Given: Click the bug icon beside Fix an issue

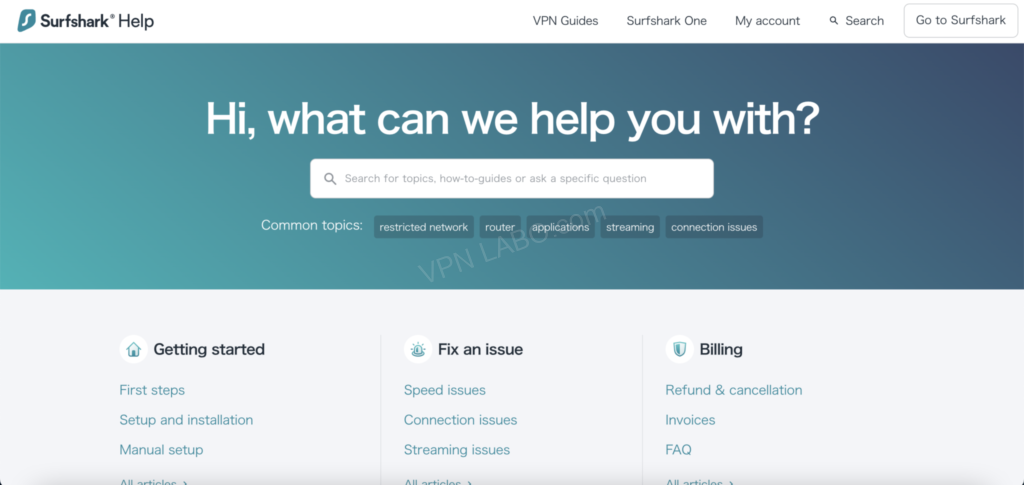Looking at the screenshot, I should (x=417, y=349).
